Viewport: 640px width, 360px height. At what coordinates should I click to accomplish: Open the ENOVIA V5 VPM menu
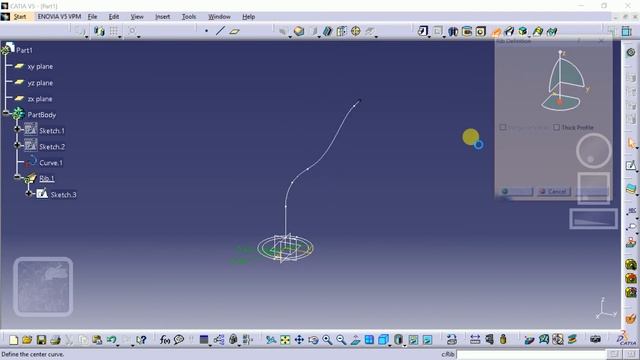59,17
